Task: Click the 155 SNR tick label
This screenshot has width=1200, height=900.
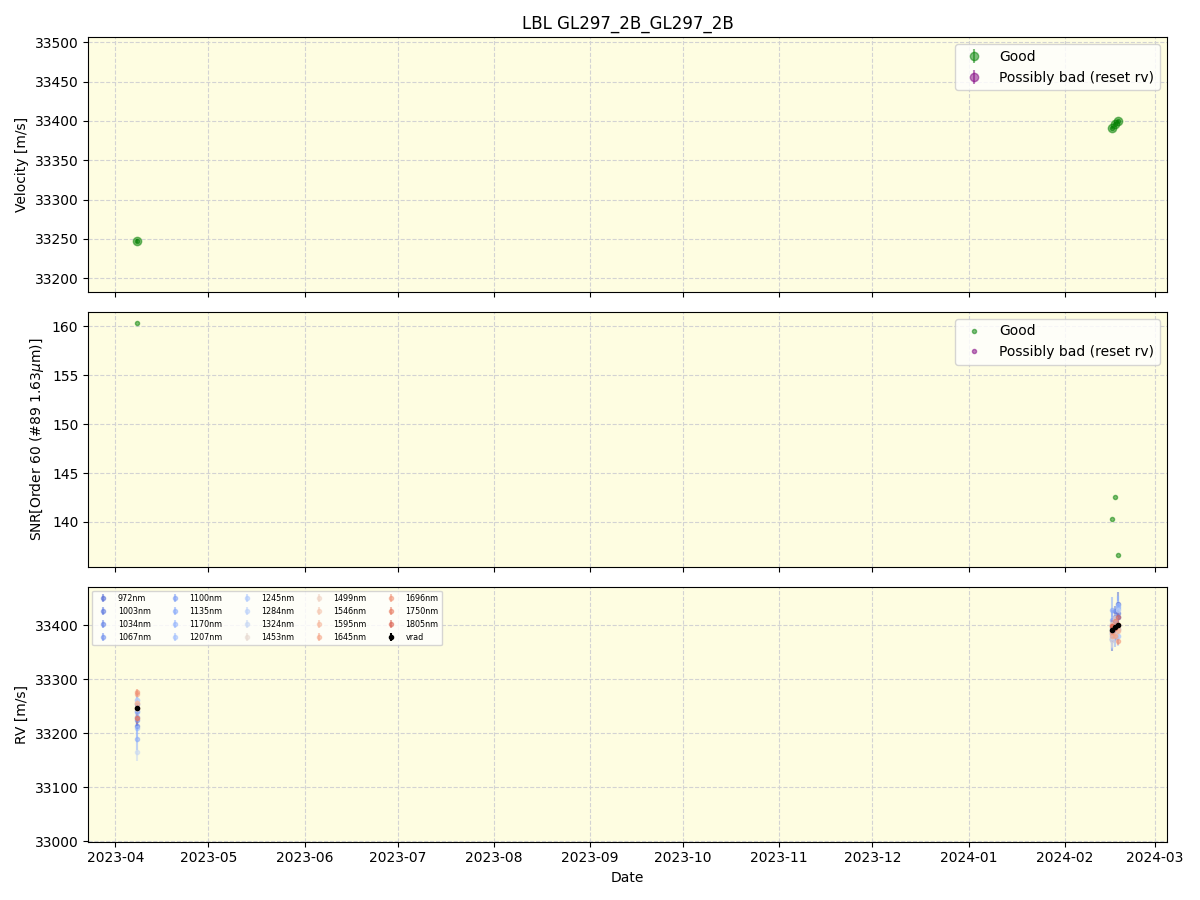Action: pos(67,376)
